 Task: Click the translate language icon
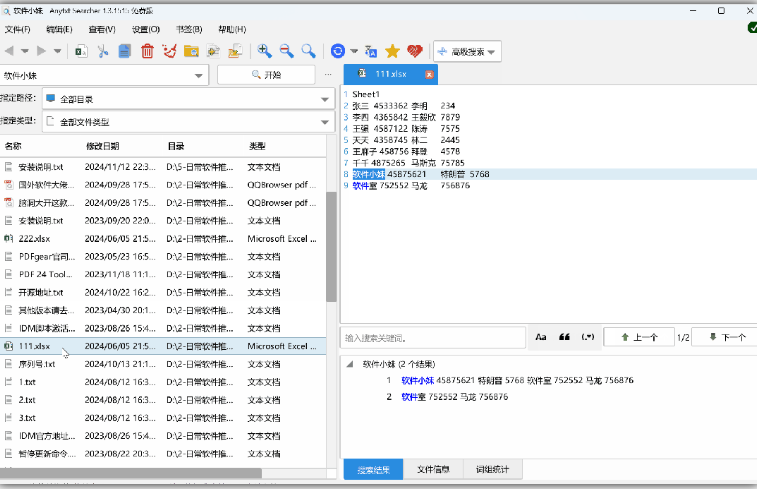371,51
